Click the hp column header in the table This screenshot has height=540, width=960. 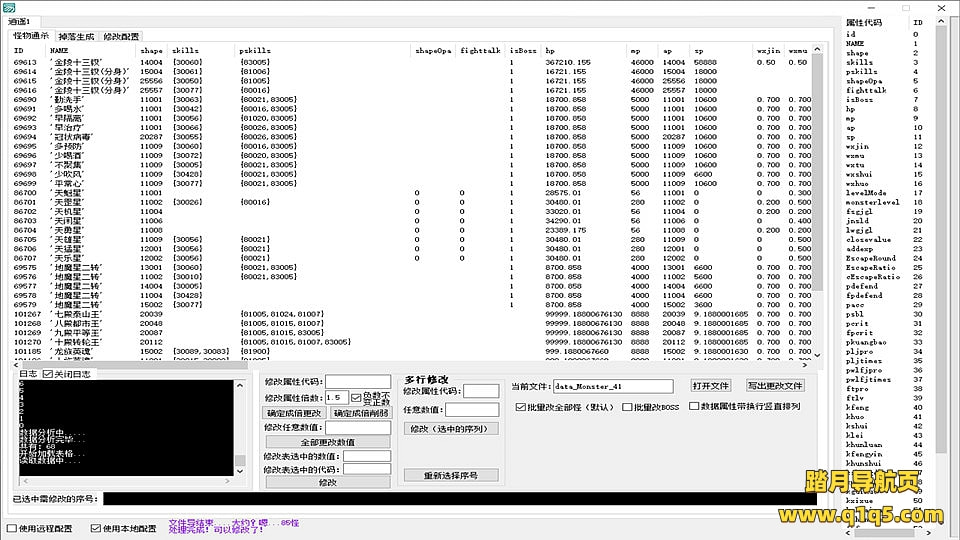[549, 49]
